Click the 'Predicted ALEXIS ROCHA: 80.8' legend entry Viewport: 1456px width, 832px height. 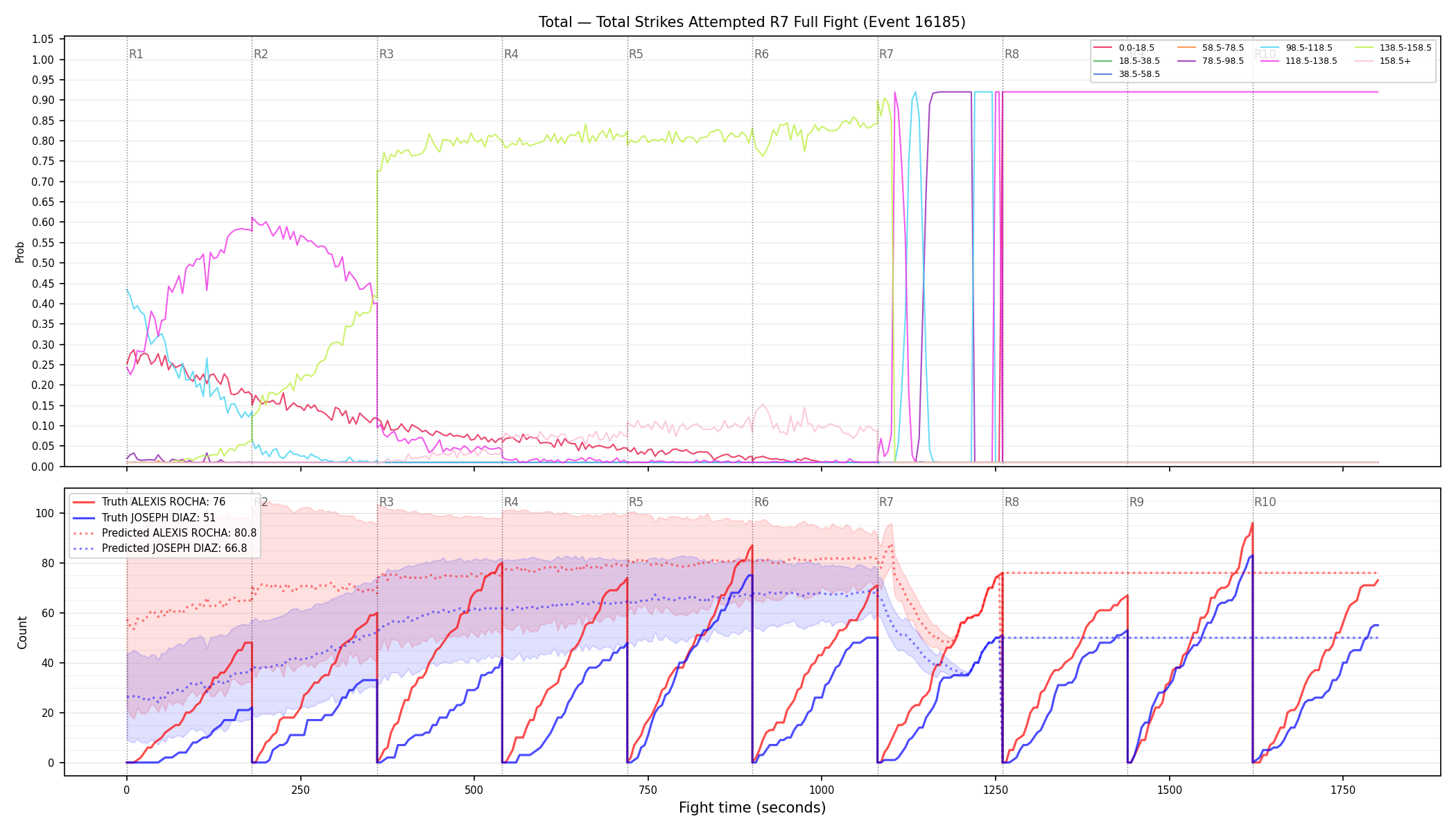tap(165, 533)
